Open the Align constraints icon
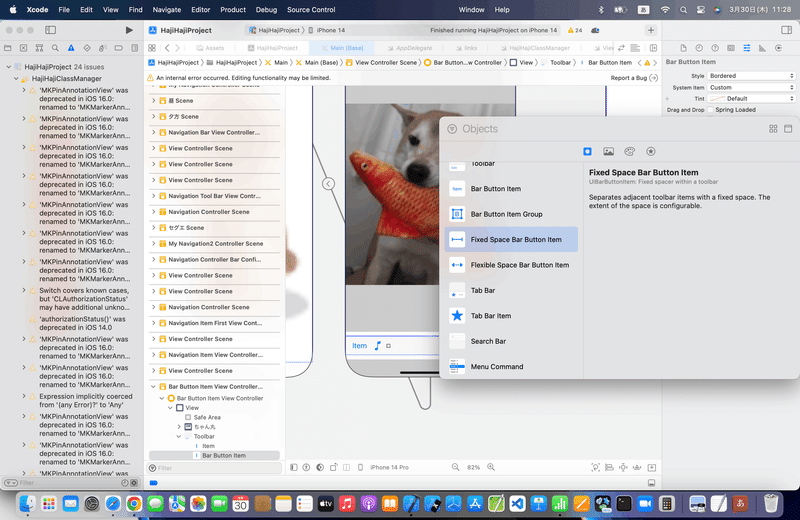This screenshot has height=520, width=800. (609, 467)
